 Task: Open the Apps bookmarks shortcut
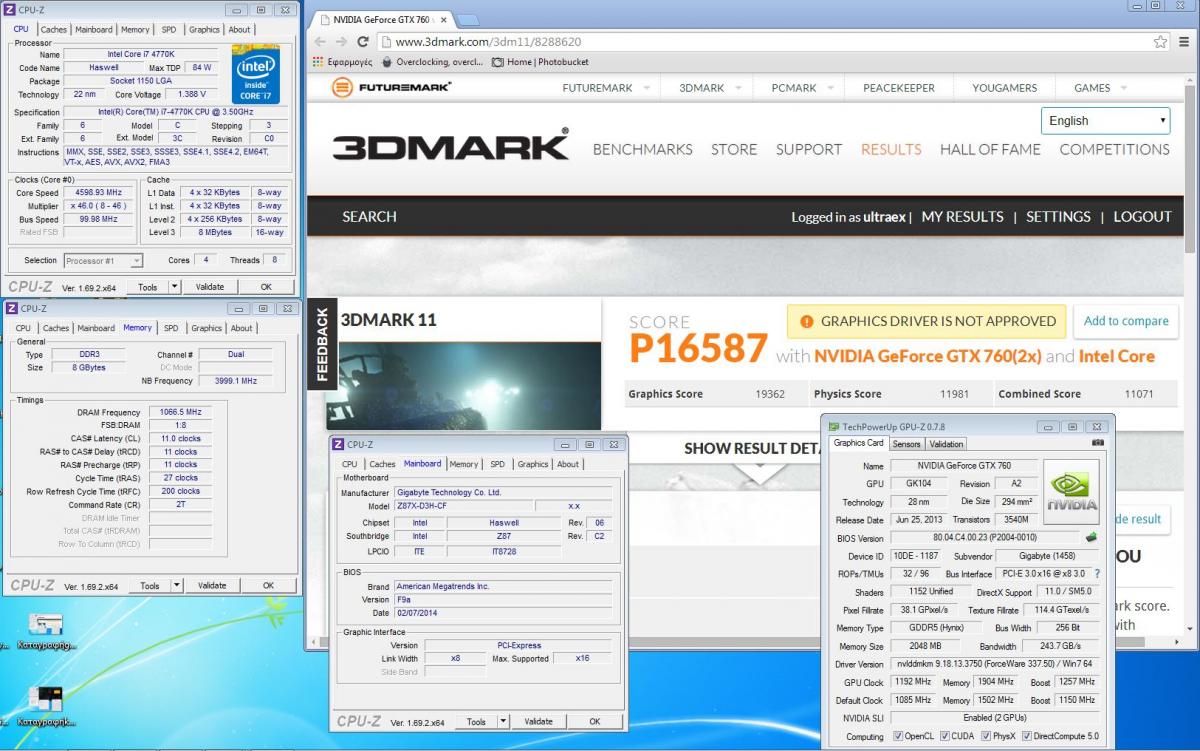click(343, 62)
